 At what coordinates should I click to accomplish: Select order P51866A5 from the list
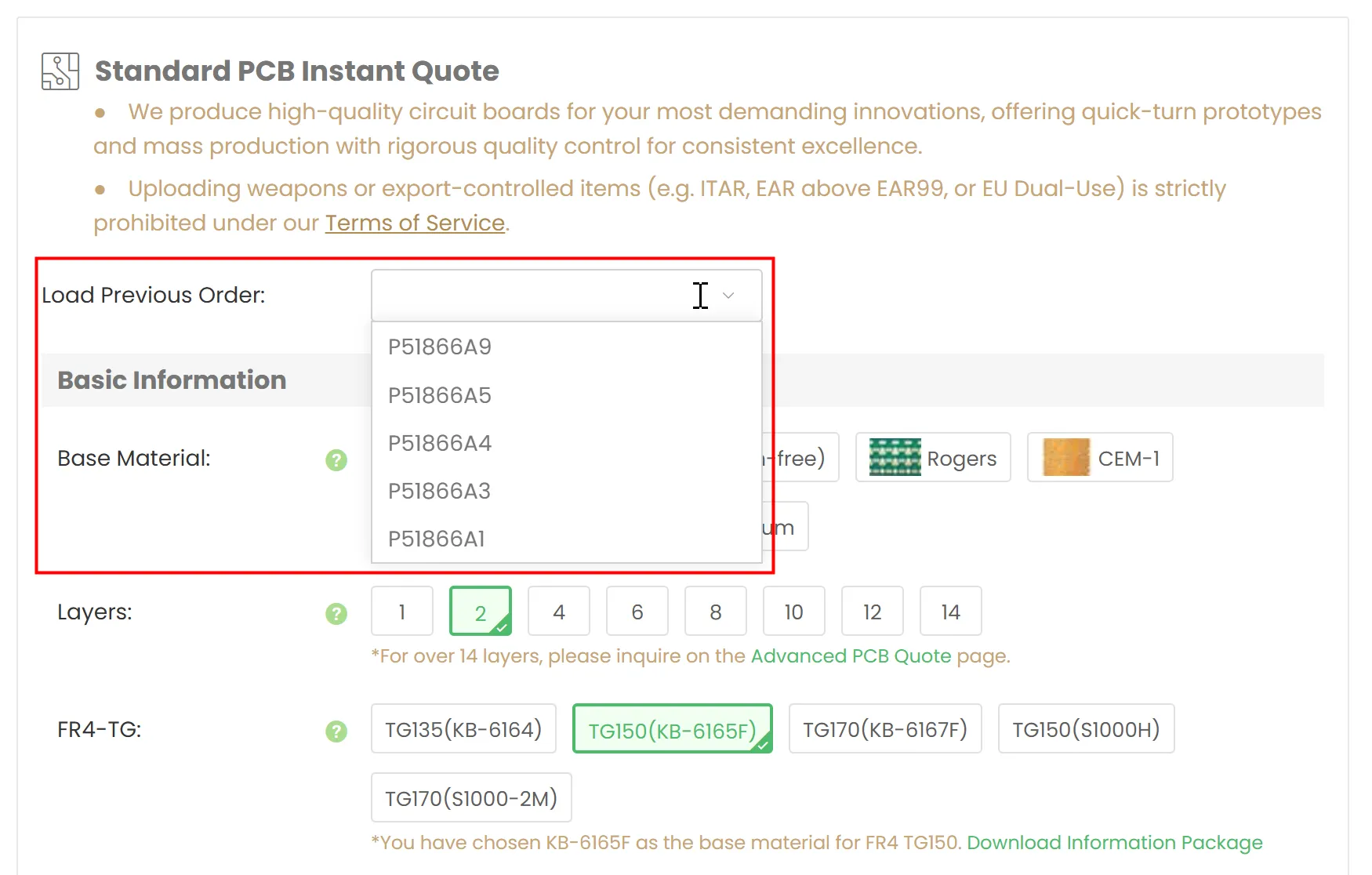(x=440, y=395)
